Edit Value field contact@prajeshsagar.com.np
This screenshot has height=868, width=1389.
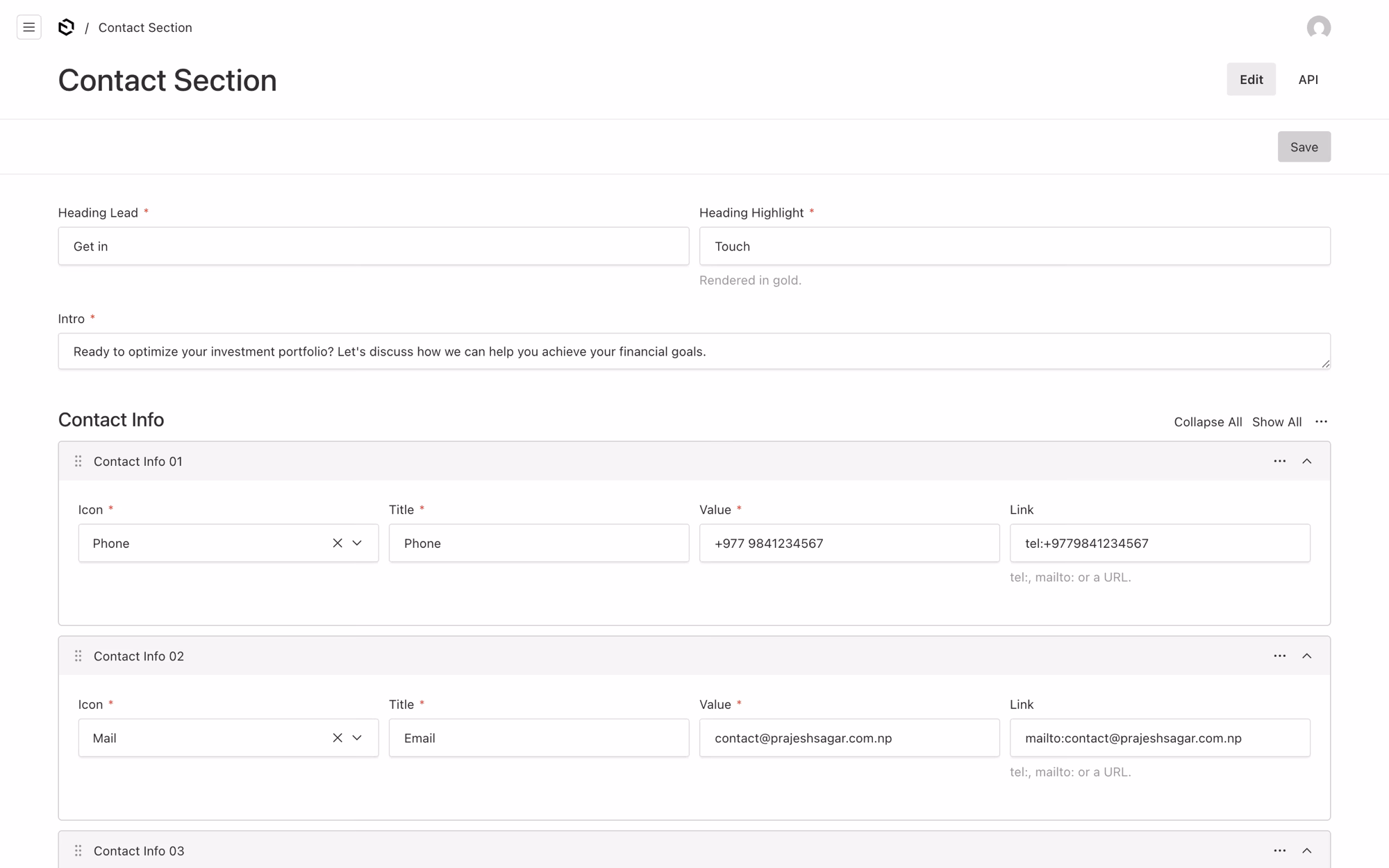pyautogui.click(x=849, y=737)
